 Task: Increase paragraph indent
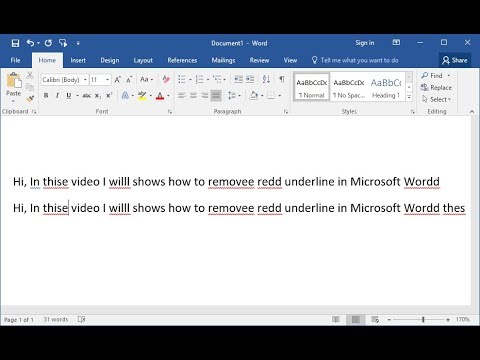point(250,79)
